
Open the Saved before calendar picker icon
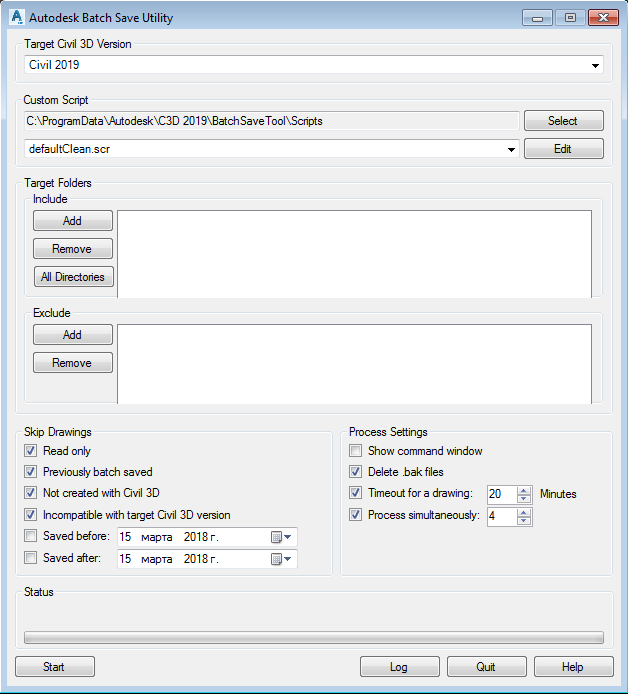pyautogui.click(x=281, y=537)
